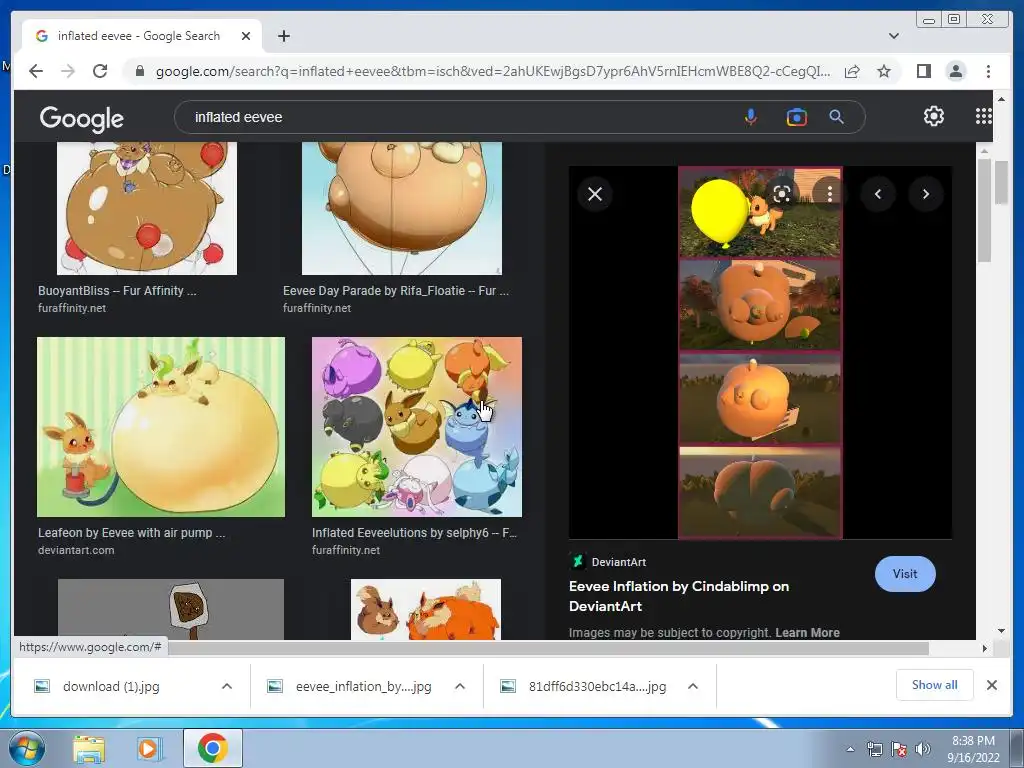The image size is (1024, 768).
Task: Click the magnifier search icon
Action: 837,117
